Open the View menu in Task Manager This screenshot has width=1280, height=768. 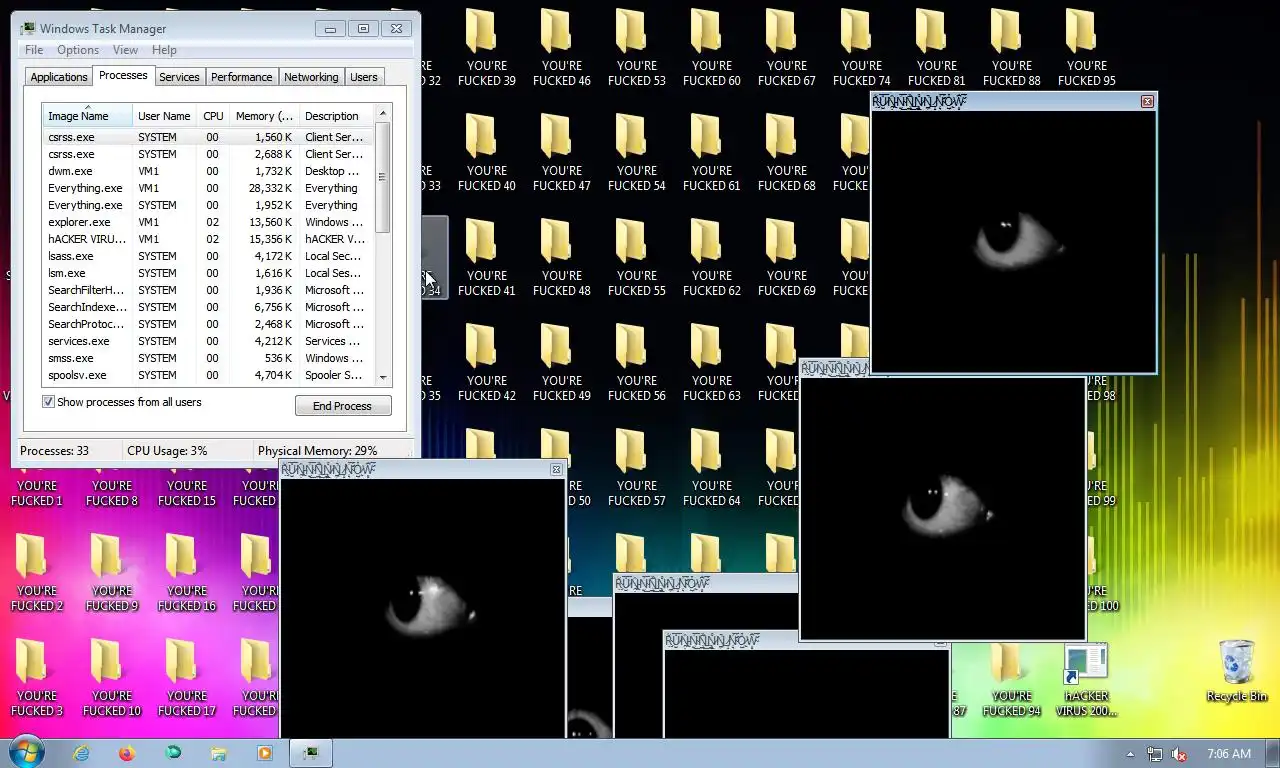pos(125,50)
